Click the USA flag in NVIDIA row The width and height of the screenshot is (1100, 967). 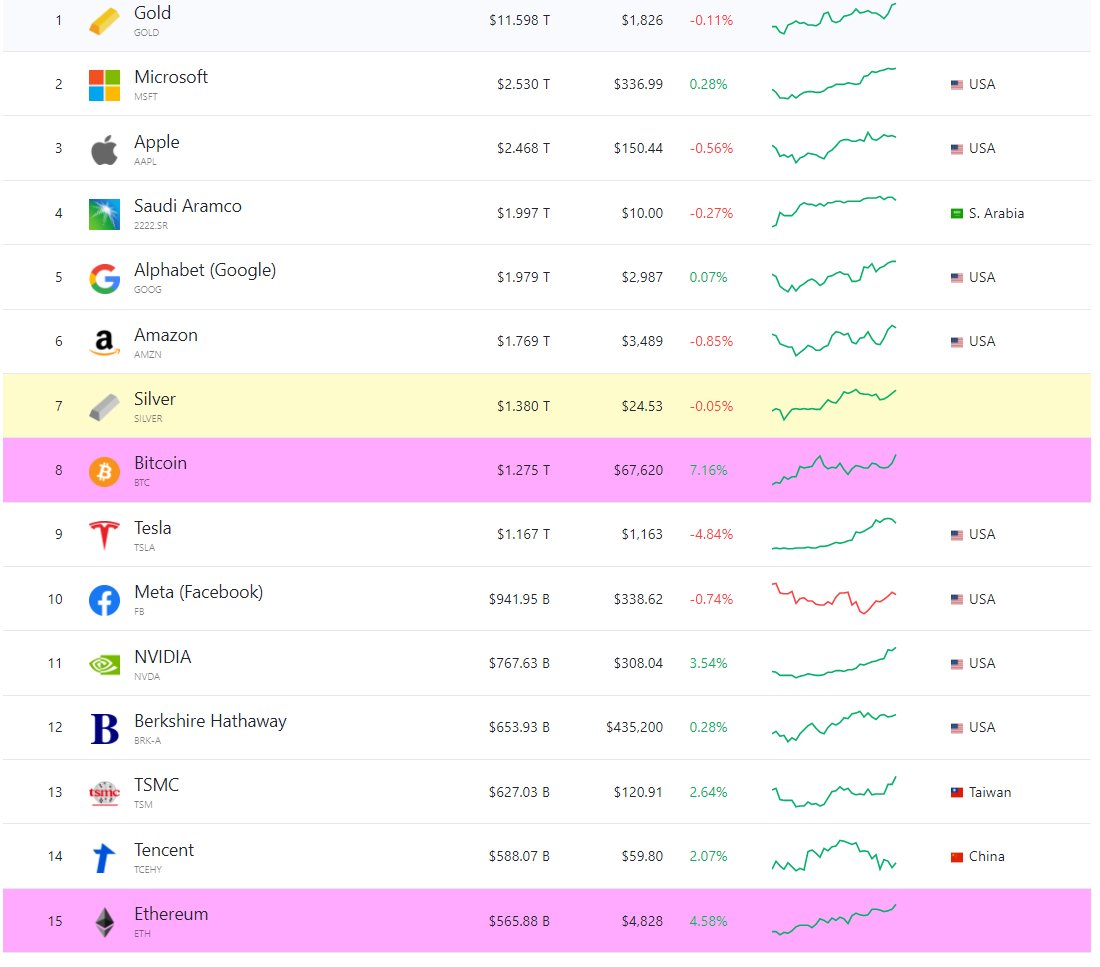point(956,664)
